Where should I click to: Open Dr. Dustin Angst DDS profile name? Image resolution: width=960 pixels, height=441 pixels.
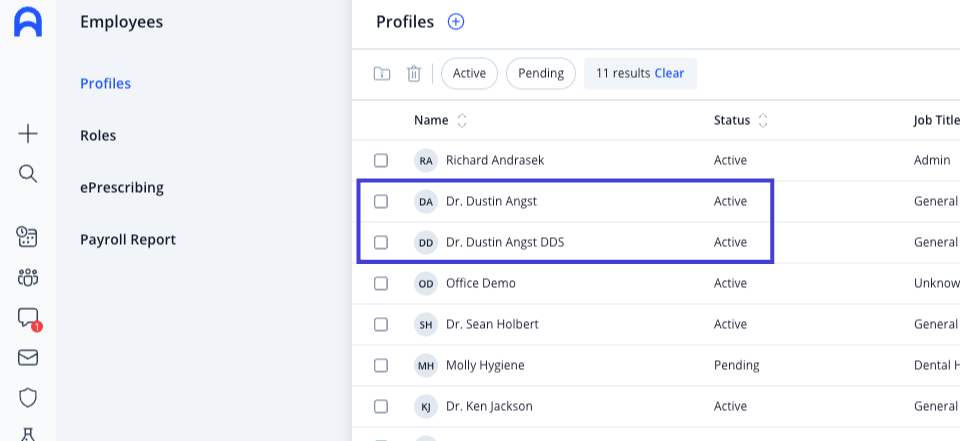pos(505,243)
